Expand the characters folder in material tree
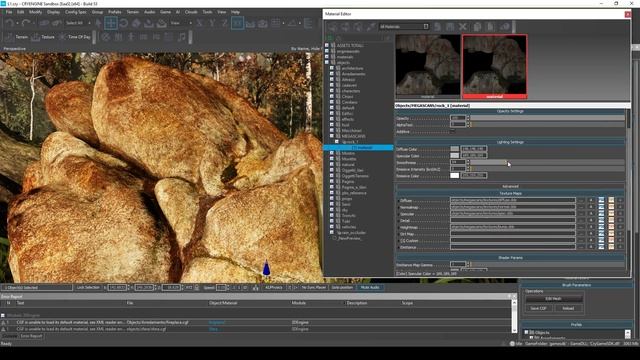640x360 pixels. click(x=332, y=91)
